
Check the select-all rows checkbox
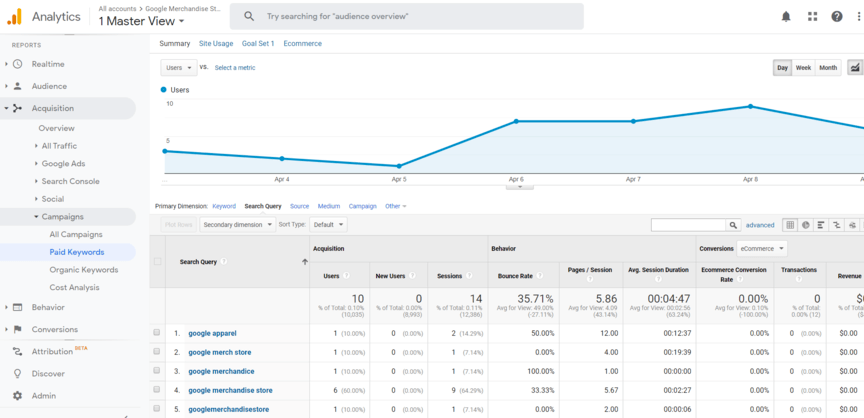[158, 262]
